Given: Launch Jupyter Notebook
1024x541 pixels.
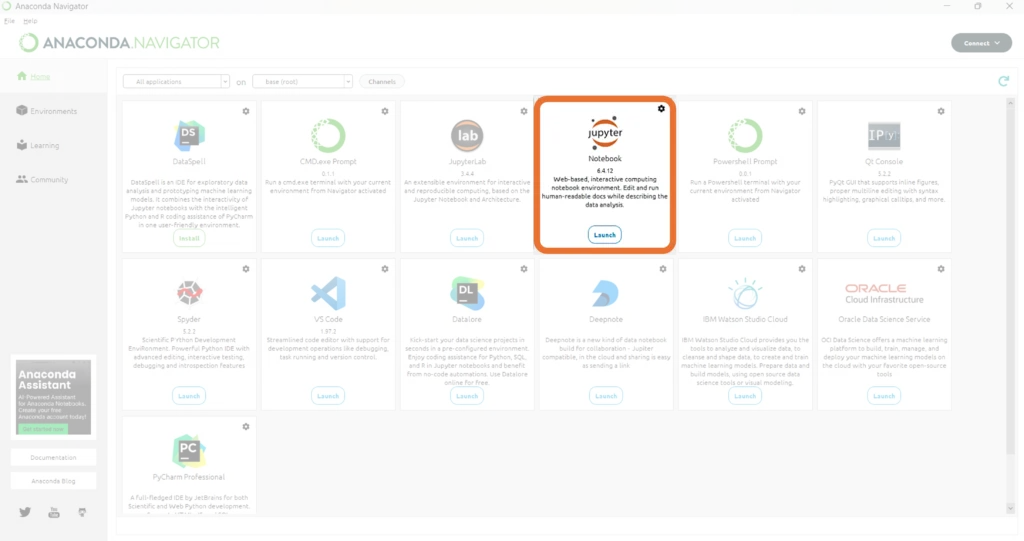Looking at the screenshot, I should coord(605,235).
